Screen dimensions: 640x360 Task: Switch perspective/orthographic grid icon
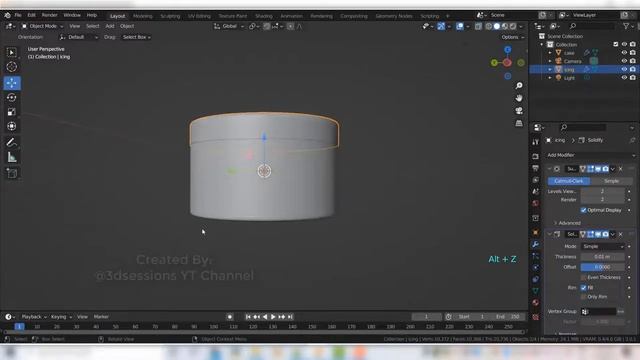(519, 123)
